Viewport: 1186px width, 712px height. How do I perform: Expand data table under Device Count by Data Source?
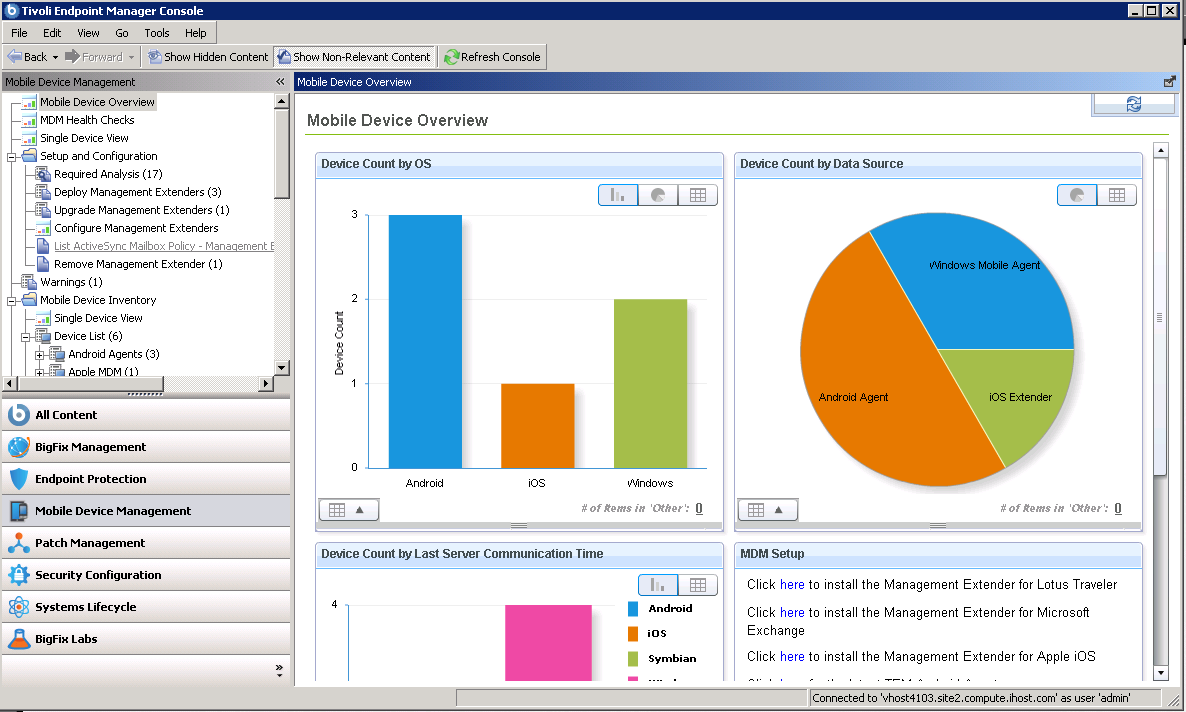(x=768, y=510)
